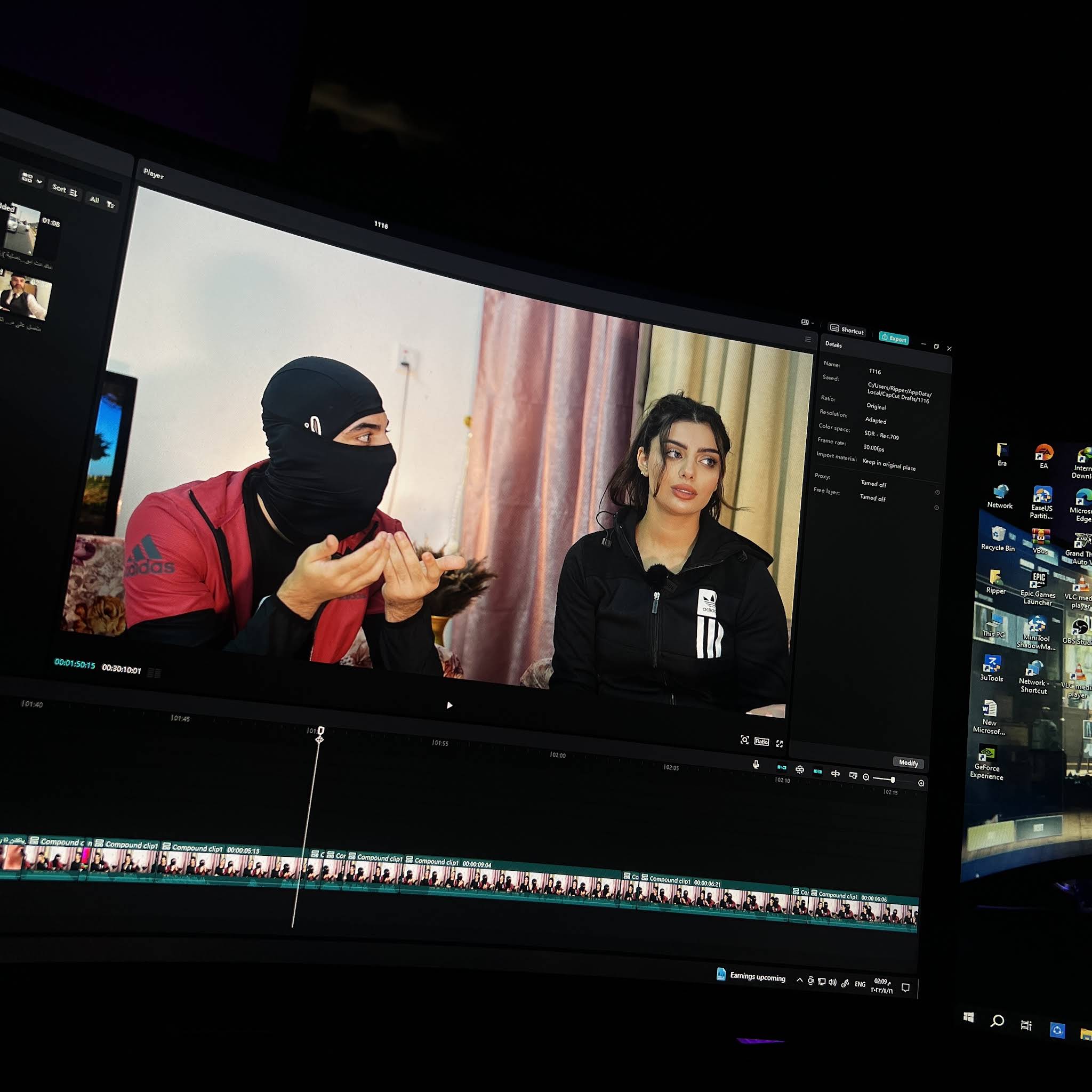Click the Ratio button in player
Viewport: 1092px width, 1092px height.
point(761,742)
